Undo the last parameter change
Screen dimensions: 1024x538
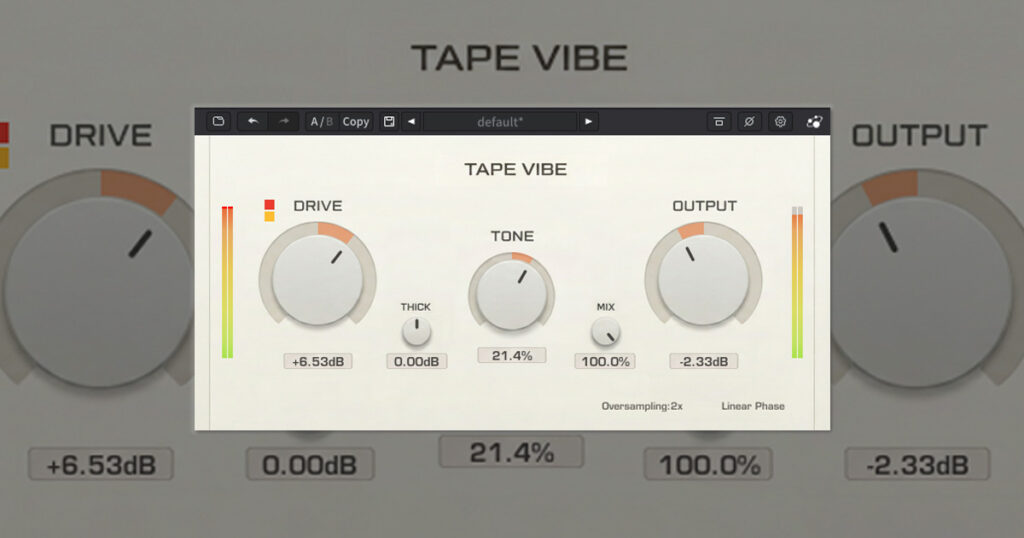click(253, 121)
